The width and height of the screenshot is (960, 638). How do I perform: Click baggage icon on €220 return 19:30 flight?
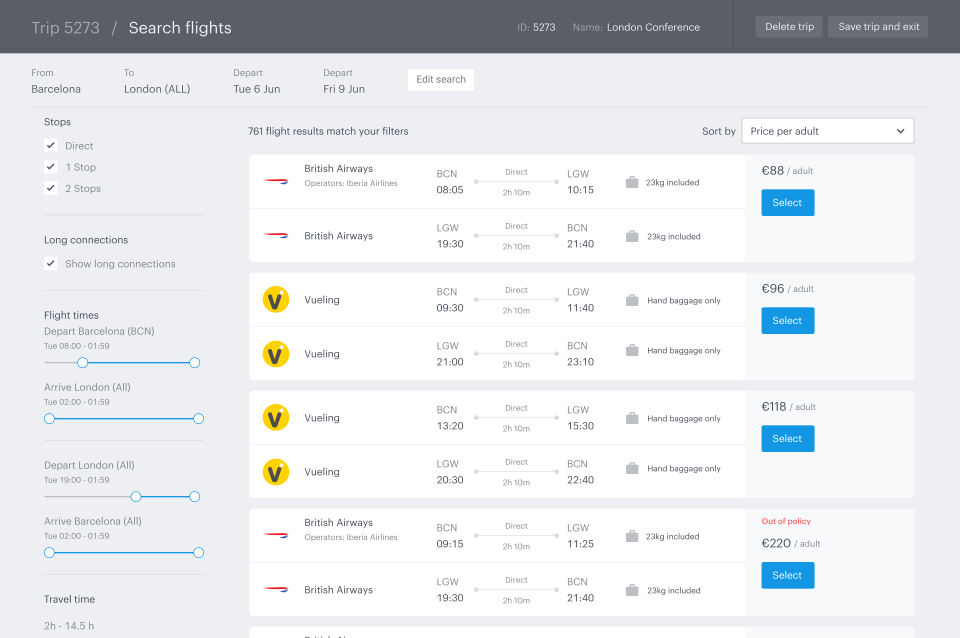pyautogui.click(x=632, y=590)
